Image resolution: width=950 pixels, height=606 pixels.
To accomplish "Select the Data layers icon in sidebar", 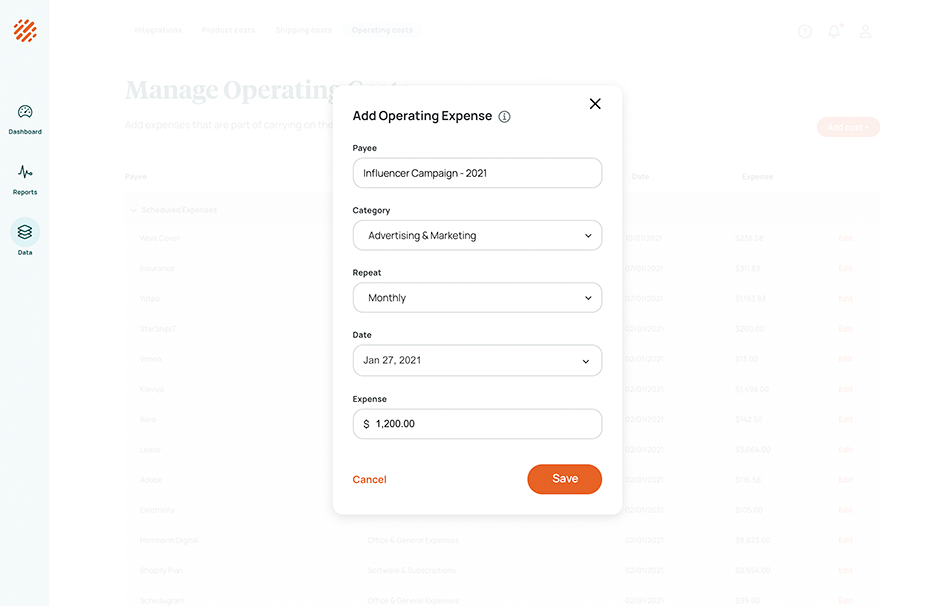I will [x=25, y=232].
